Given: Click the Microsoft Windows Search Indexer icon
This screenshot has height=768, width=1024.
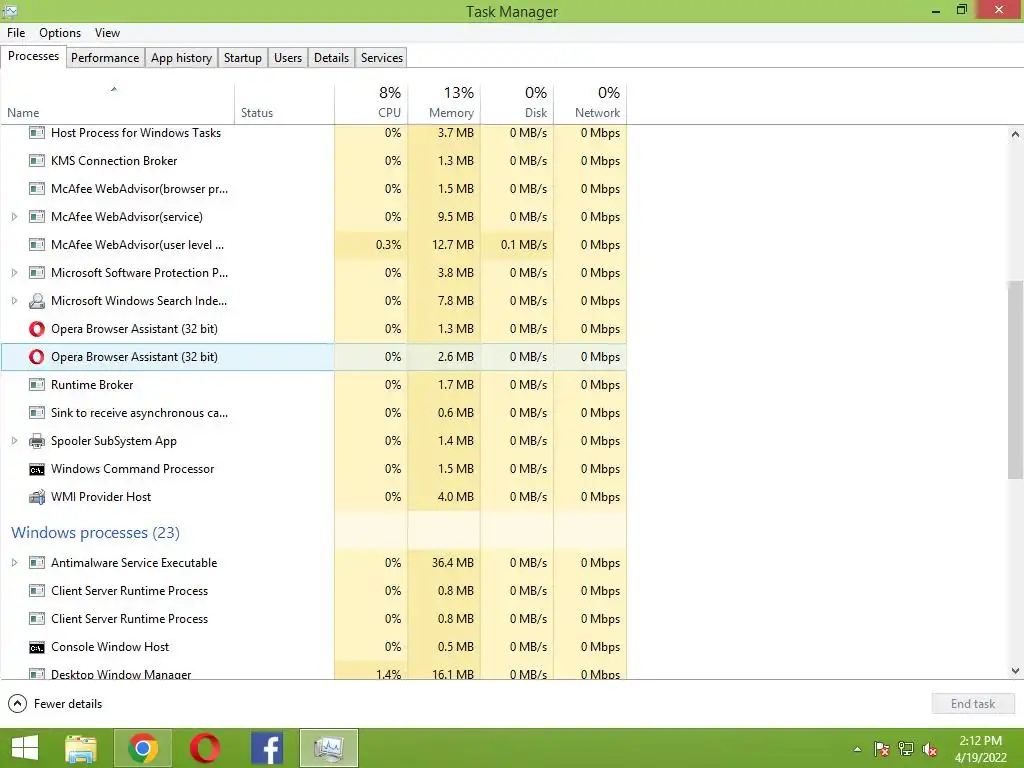Looking at the screenshot, I should (x=37, y=301).
